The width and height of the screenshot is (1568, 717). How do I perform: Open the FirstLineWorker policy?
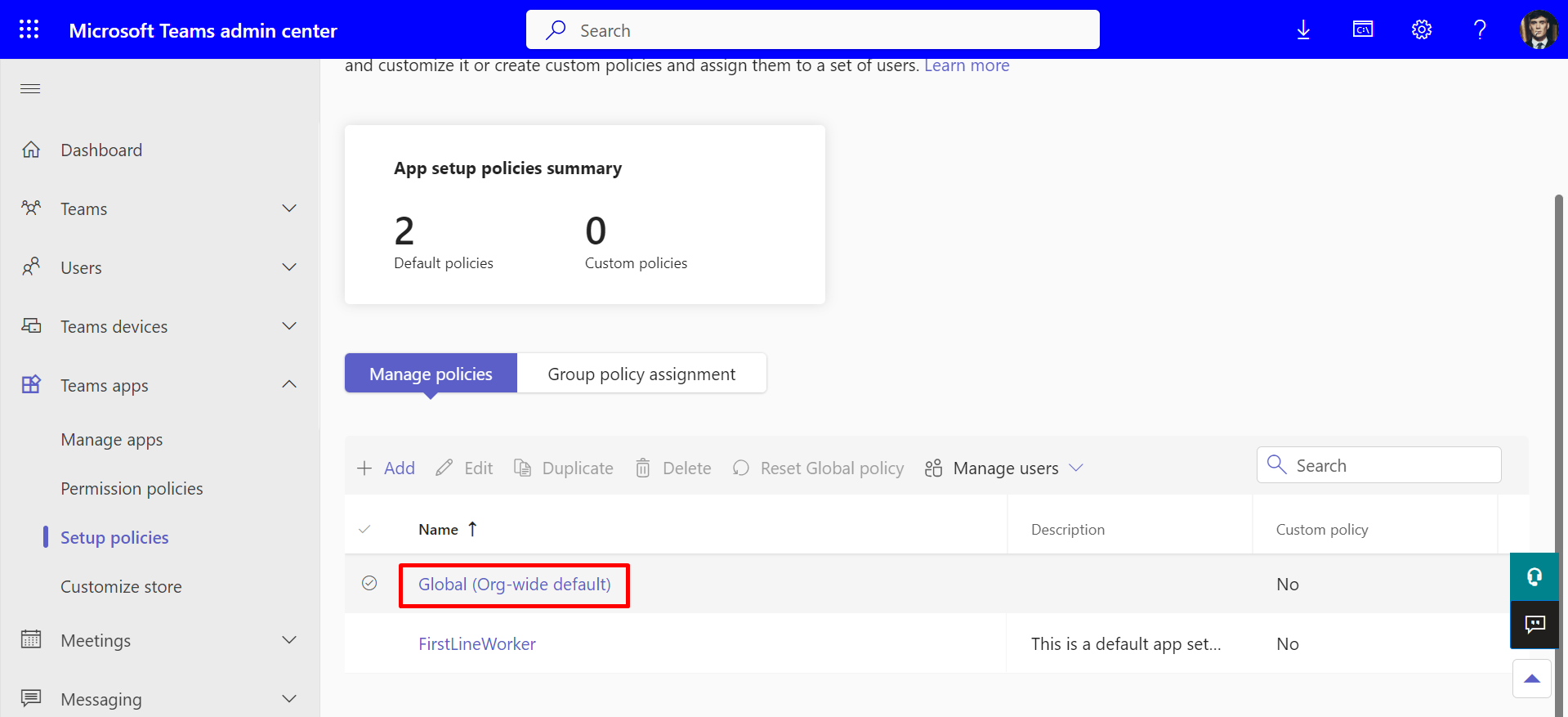coord(477,644)
